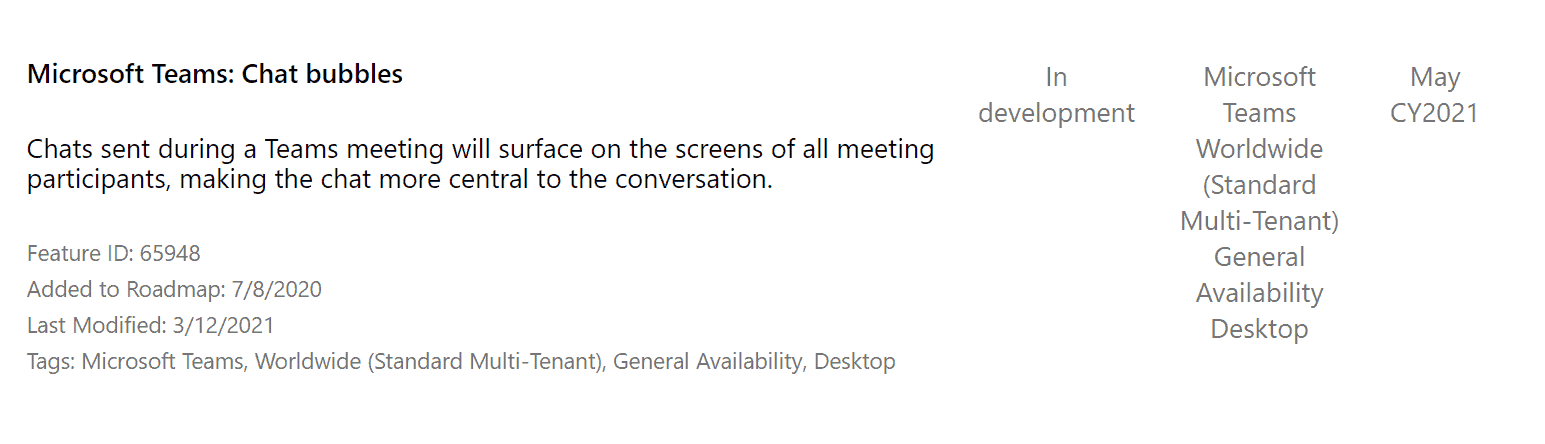
Task: Choose 'General Availability' in the Tags line
Action: click(x=708, y=362)
